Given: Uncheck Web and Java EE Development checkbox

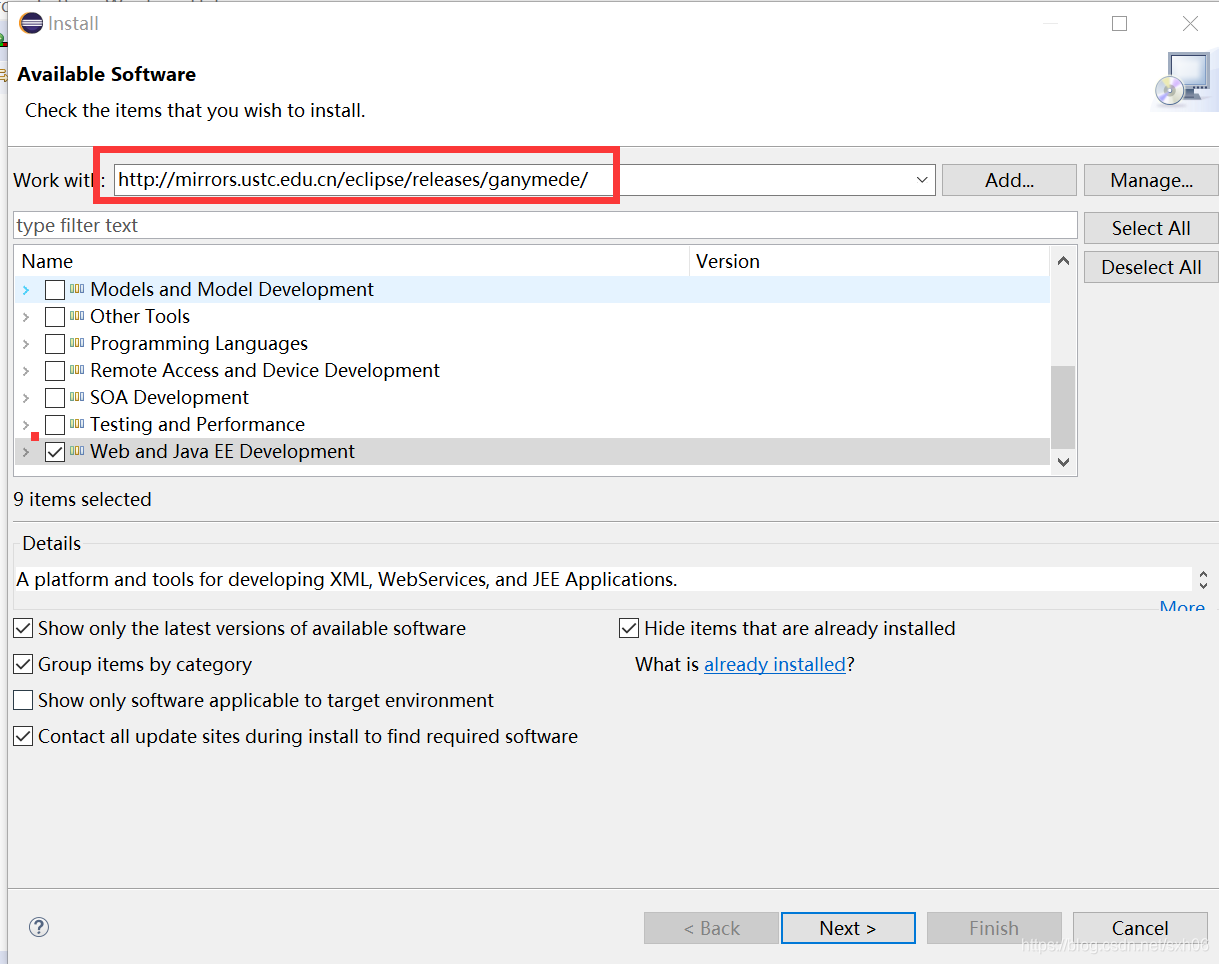Looking at the screenshot, I should pyautogui.click(x=55, y=452).
